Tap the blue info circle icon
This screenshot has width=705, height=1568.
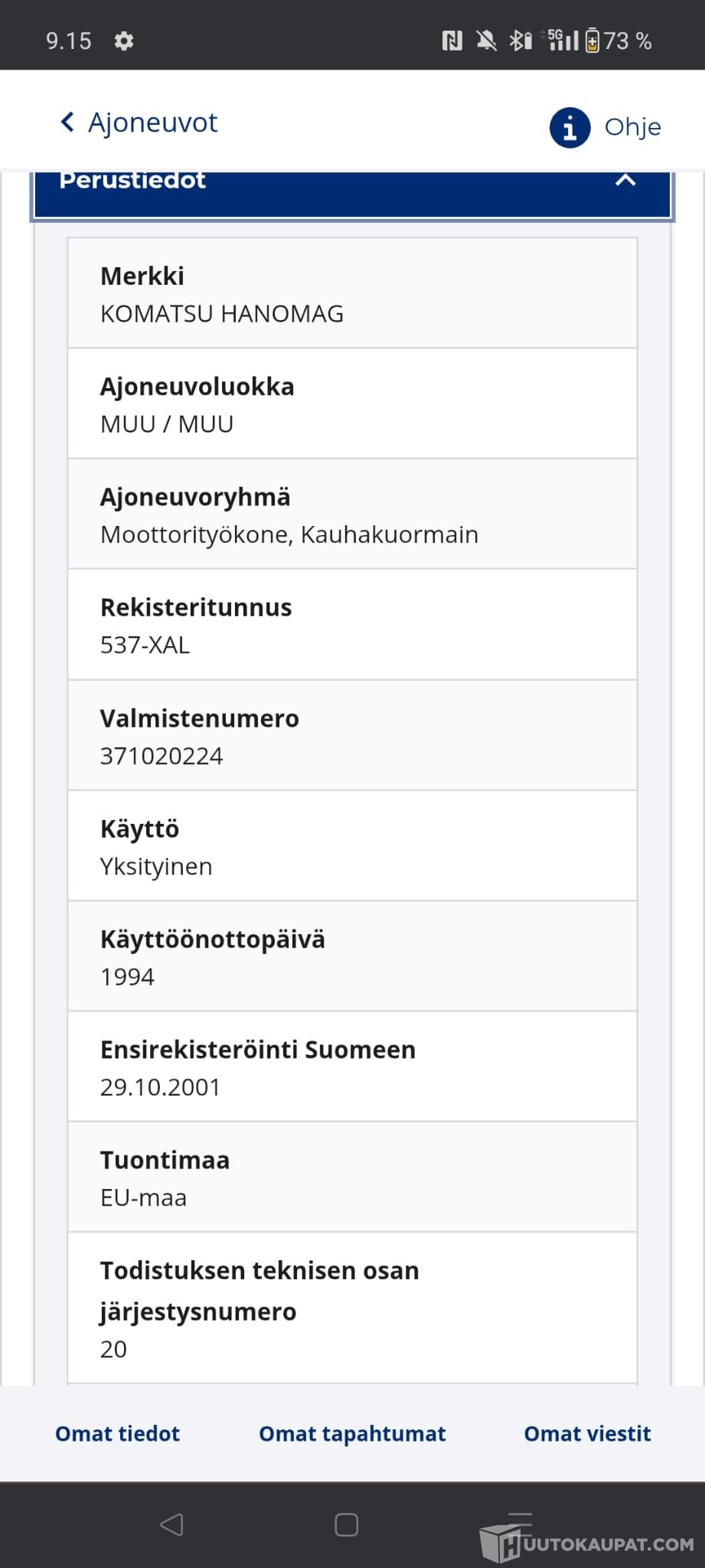click(x=570, y=127)
